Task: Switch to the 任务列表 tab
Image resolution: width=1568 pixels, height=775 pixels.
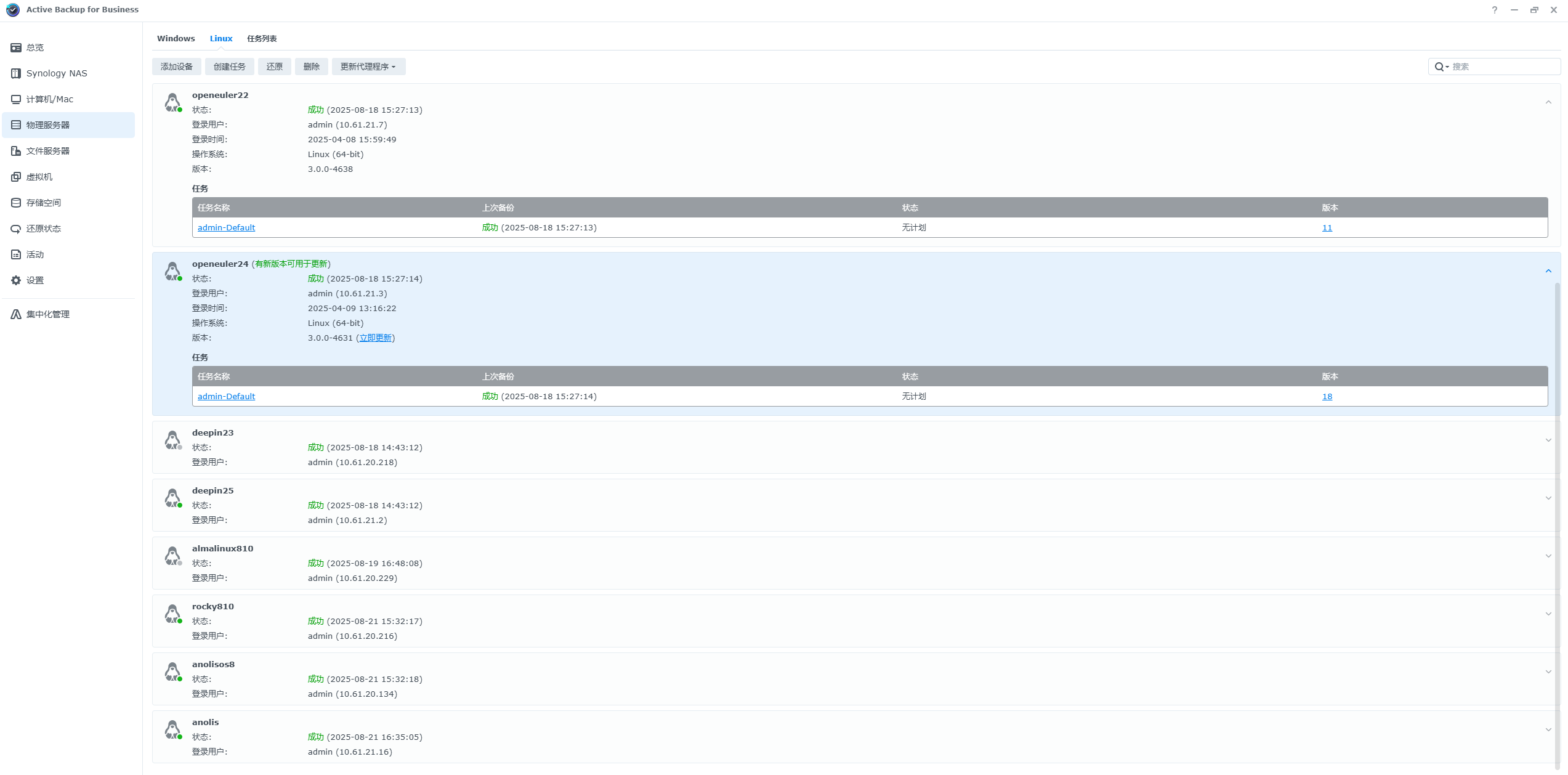Action: coord(262,38)
